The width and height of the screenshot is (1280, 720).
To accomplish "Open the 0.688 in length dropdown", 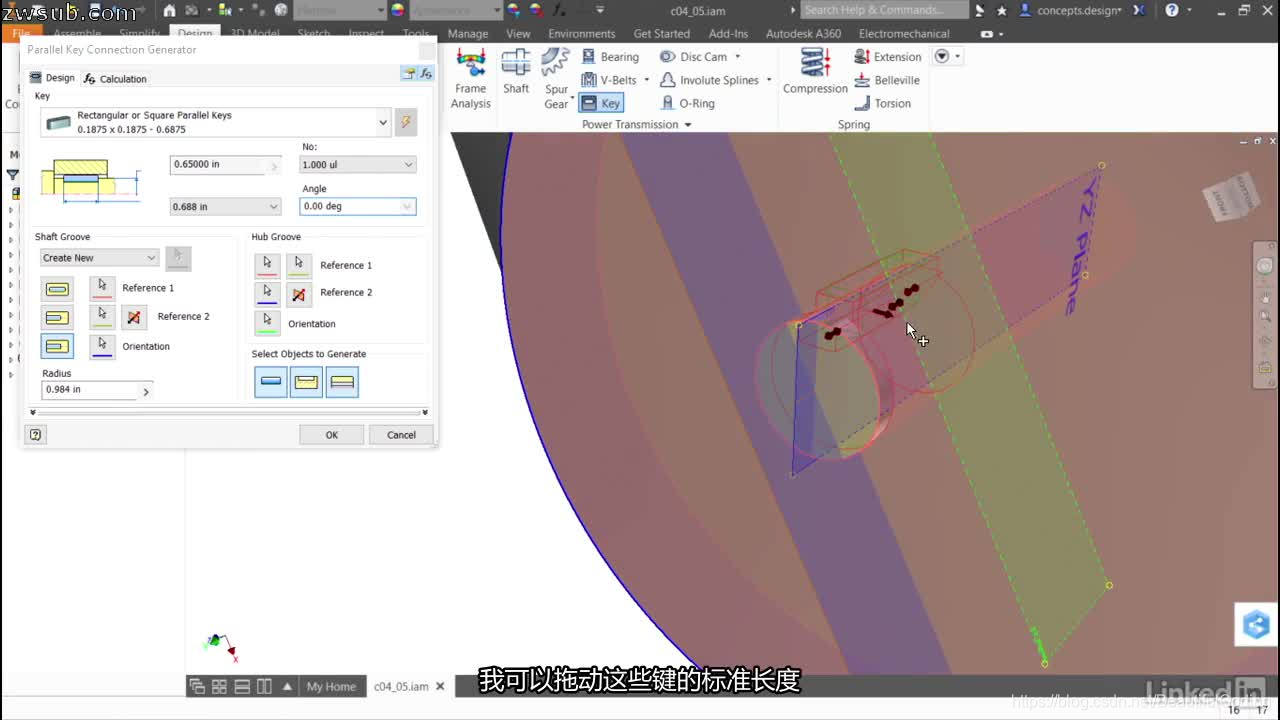I will tap(273, 207).
